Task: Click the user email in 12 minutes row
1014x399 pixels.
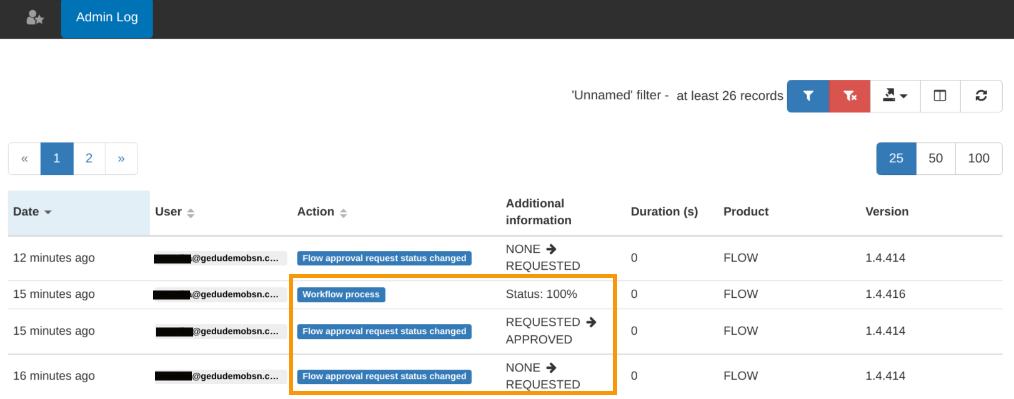Action: point(220,258)
